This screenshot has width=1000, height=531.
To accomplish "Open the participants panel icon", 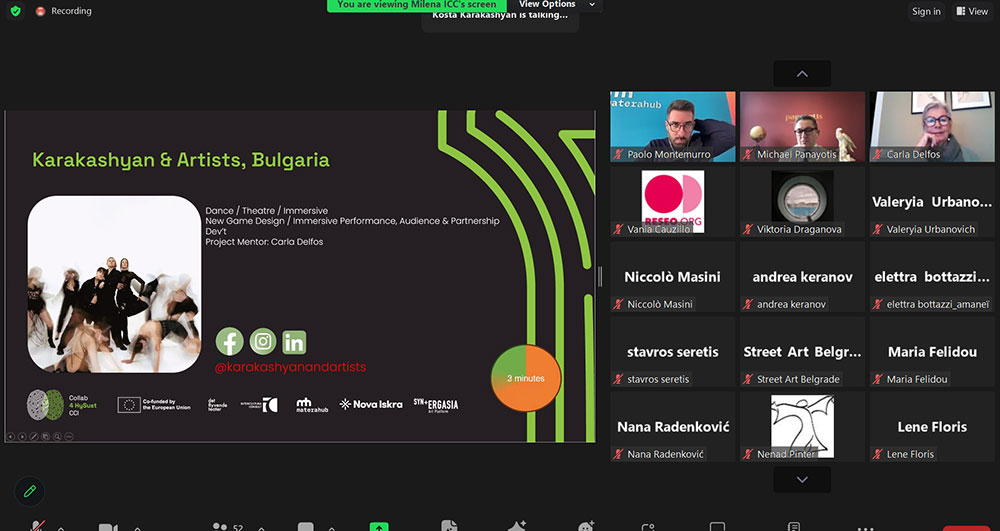I will coord(221,526).
